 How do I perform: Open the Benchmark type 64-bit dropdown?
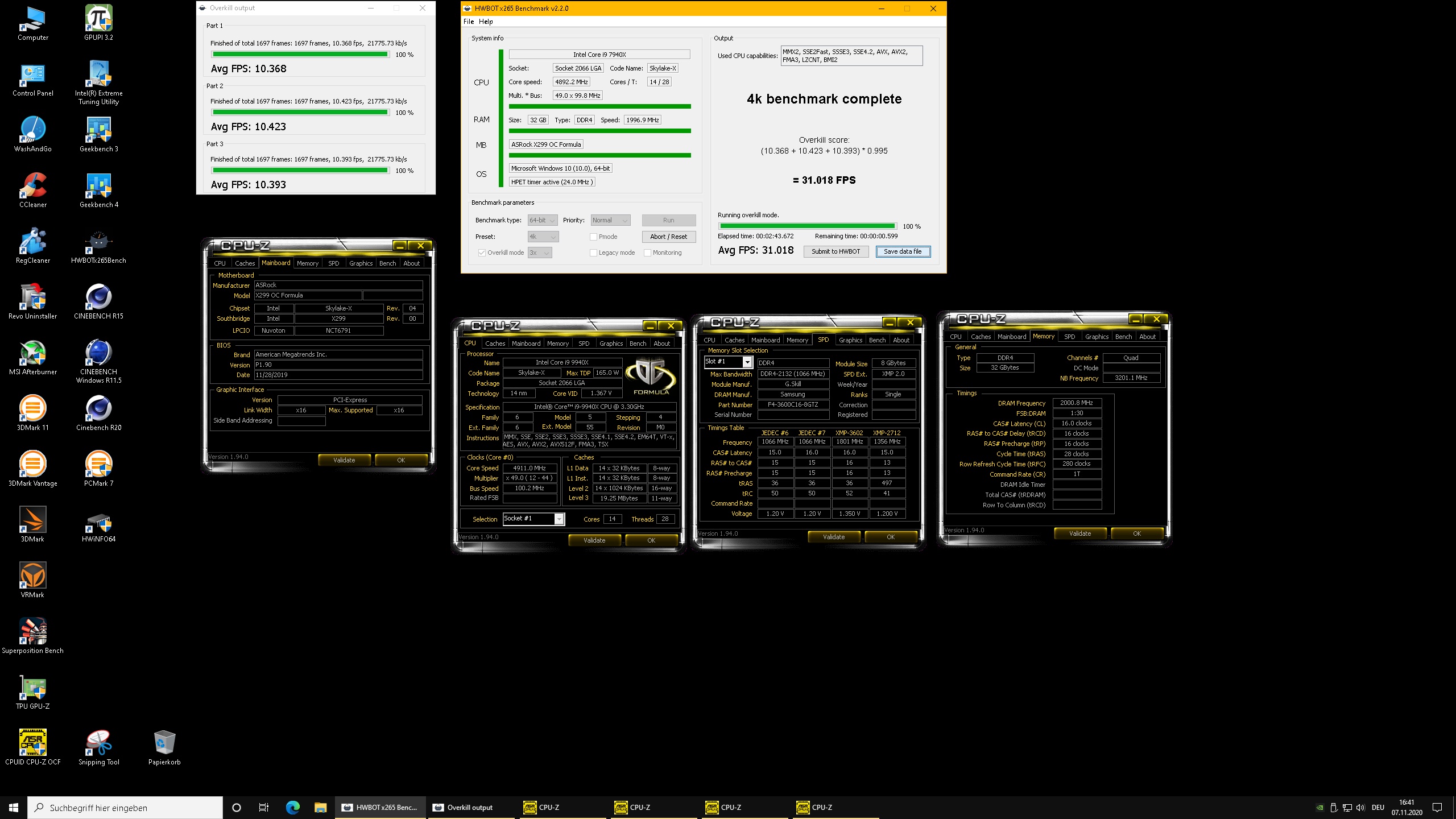[x=543, y=220]
